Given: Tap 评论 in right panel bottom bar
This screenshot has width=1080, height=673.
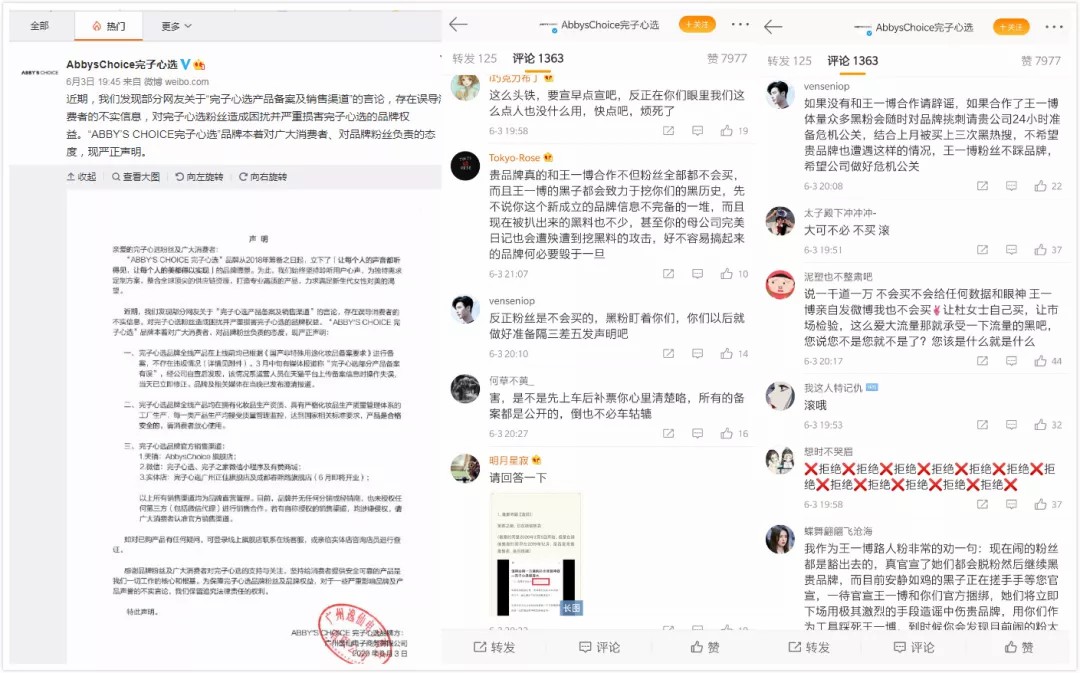Looking at the screenshot, I should [914, 648].
